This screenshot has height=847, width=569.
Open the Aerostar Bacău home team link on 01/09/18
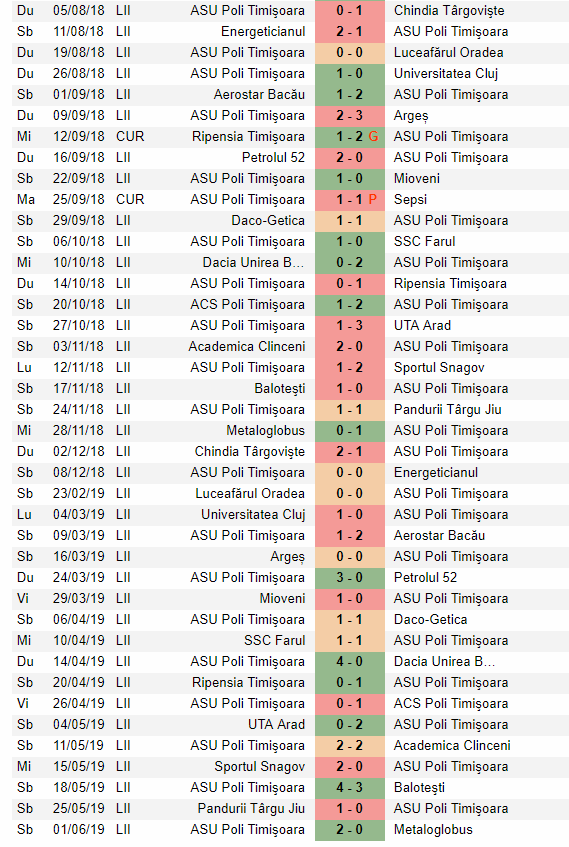point(259,95)
